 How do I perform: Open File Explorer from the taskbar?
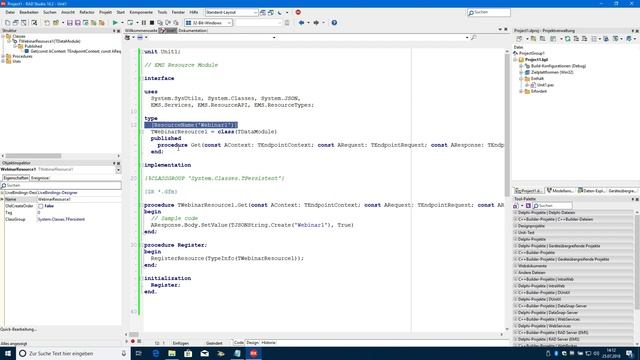tap(172, 353)
